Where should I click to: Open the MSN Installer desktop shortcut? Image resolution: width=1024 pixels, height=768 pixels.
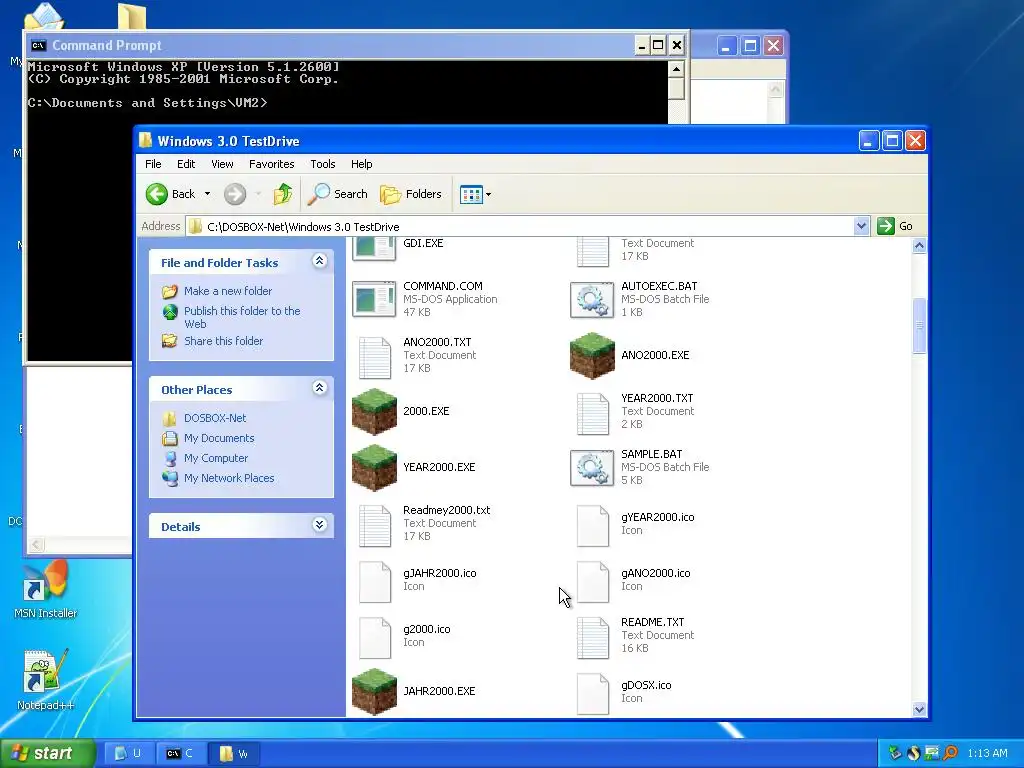click(x=46, y=589)
